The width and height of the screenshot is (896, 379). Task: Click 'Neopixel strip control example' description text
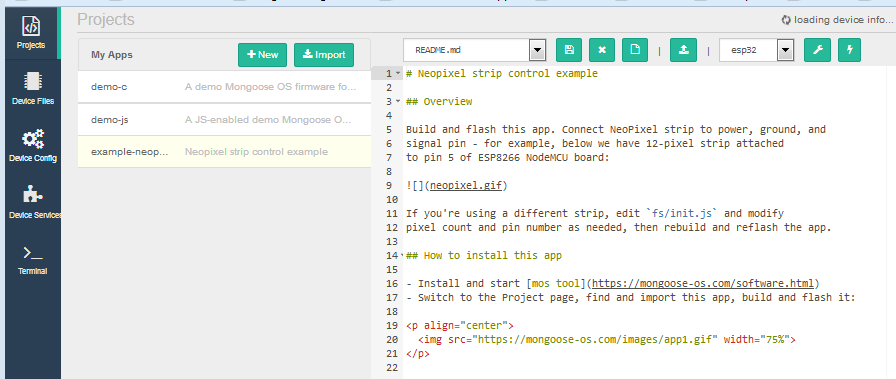(x=256, y=151)
